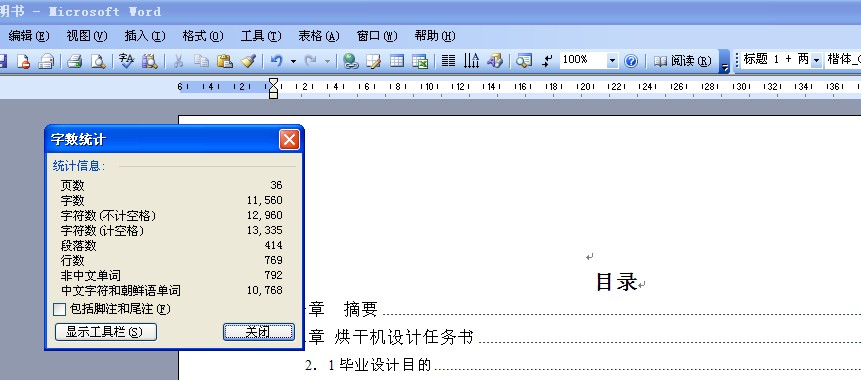
Task: Undo the last action
Action: tap(277, 60)
